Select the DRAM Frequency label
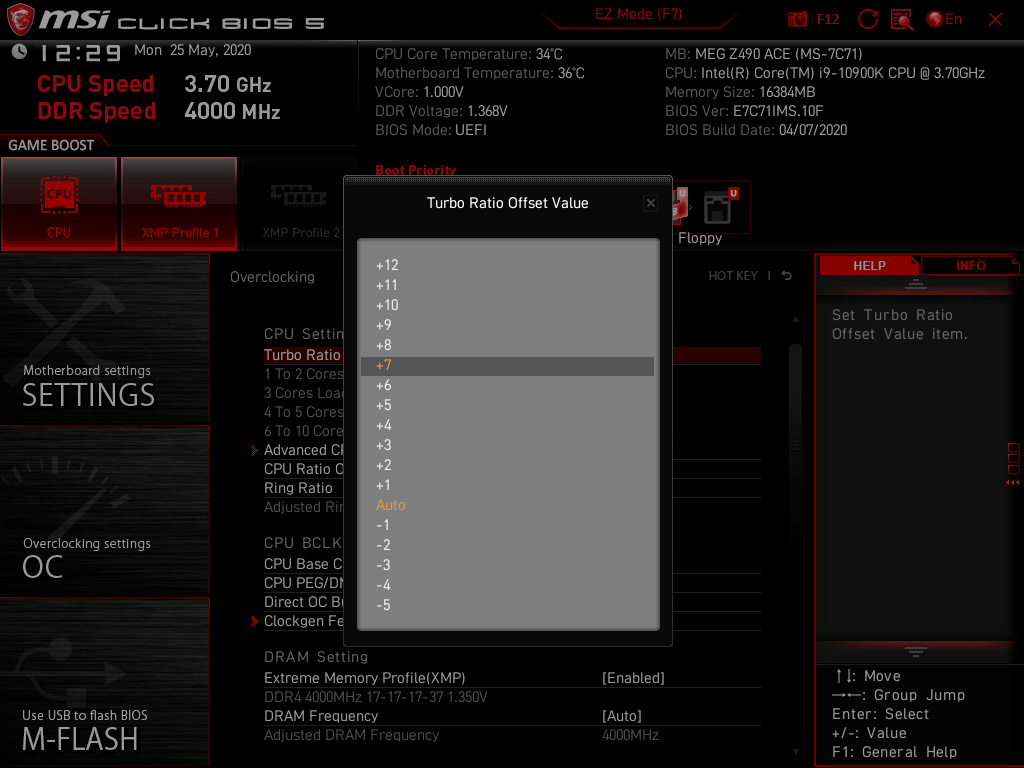 [321, 716]
